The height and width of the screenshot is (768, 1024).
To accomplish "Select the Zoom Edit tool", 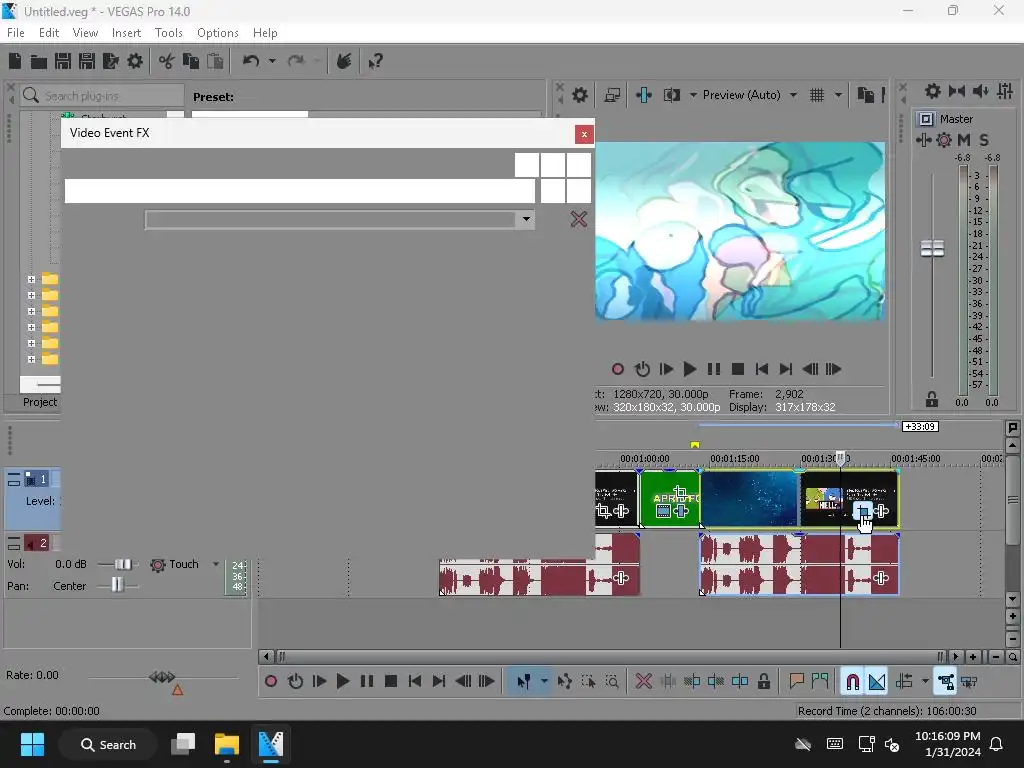I will pyautogui.click(x=612, y=682).
